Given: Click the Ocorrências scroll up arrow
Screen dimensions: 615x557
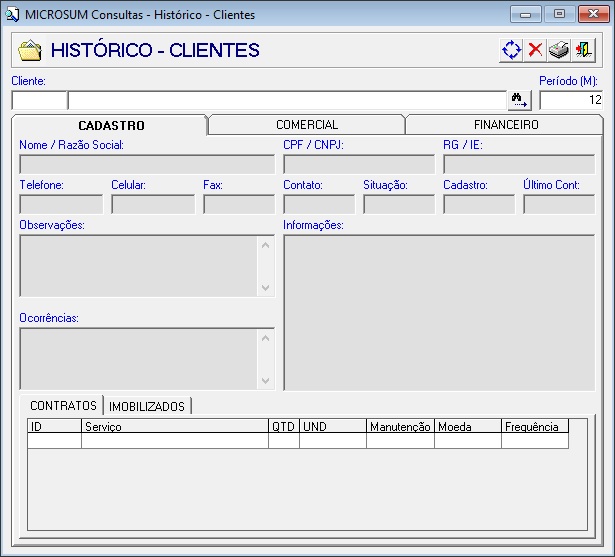Looking at the screenshot, I should (x=265, y=337).
